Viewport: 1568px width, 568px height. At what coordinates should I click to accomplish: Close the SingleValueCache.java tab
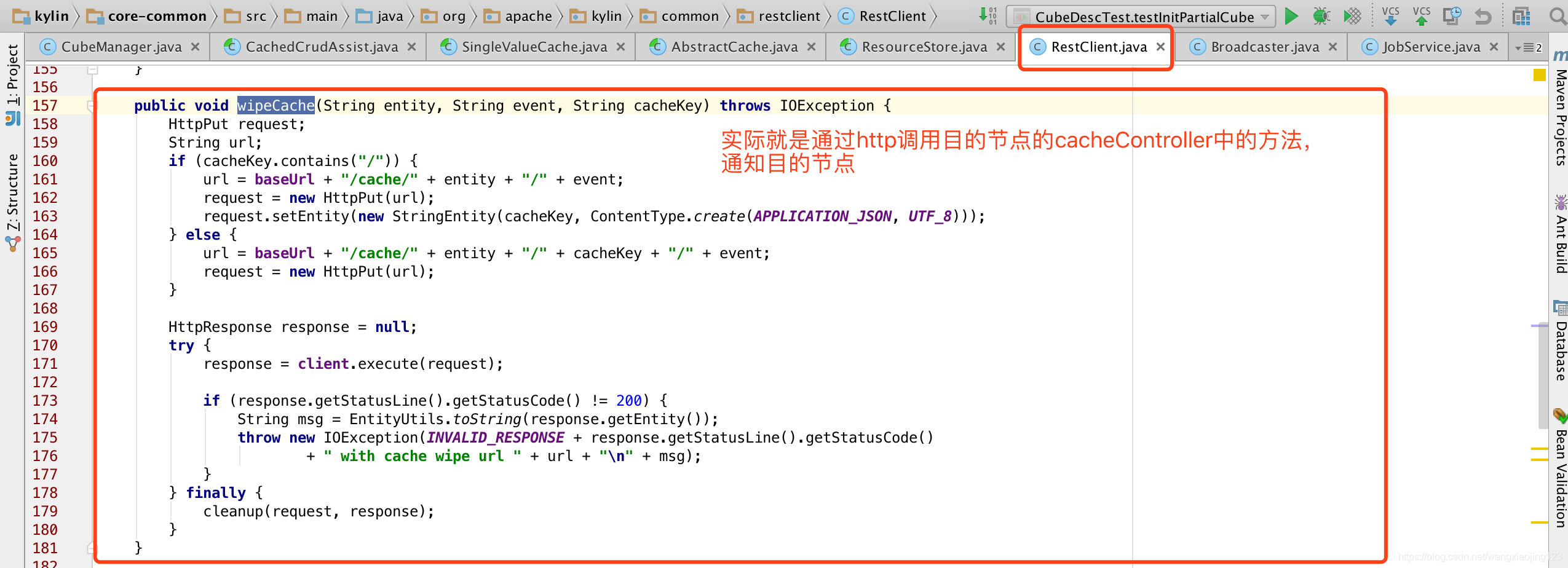[620, 47]
